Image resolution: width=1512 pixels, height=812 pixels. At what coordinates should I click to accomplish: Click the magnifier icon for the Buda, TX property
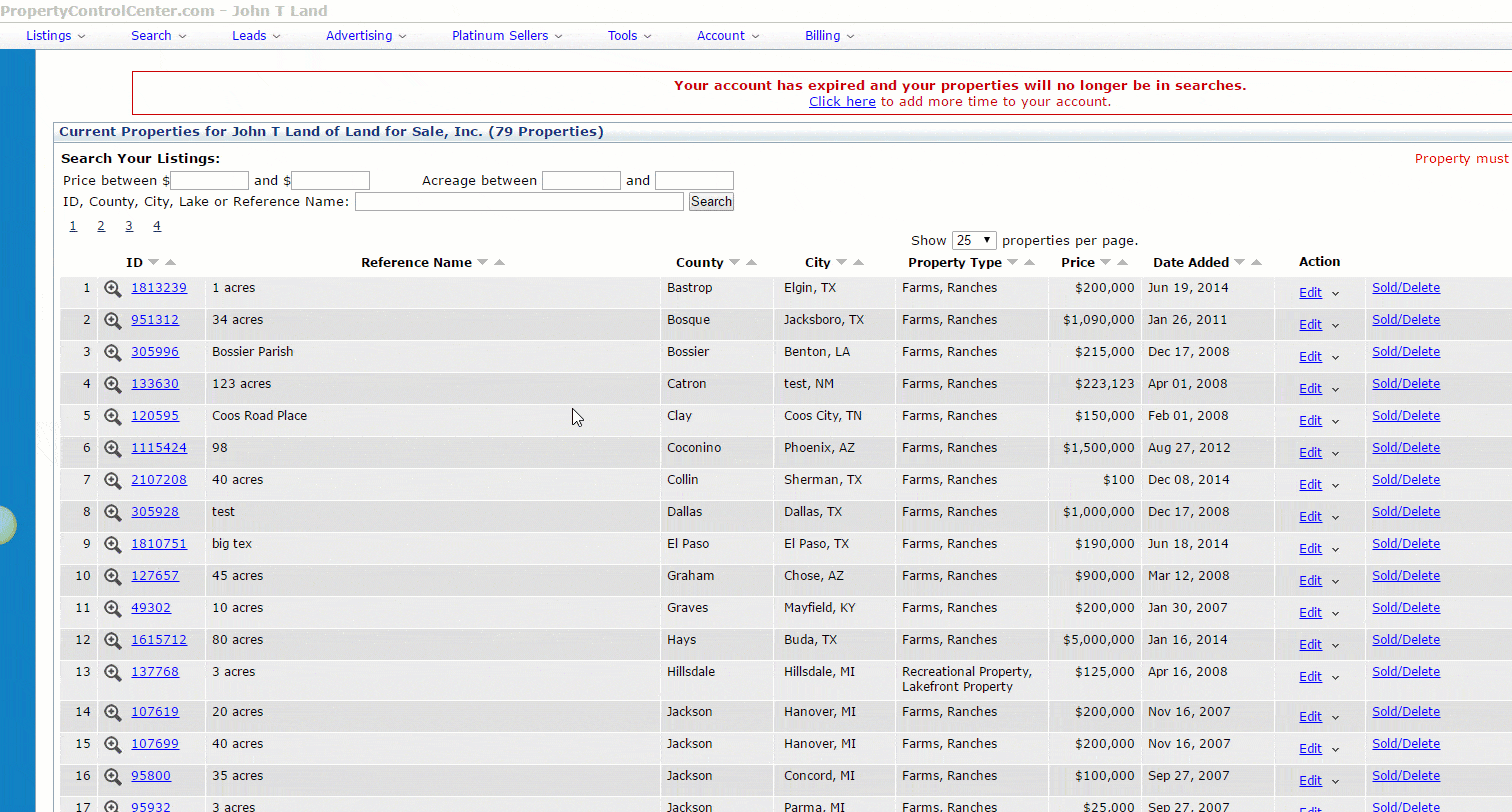click(x=112, y=640)
